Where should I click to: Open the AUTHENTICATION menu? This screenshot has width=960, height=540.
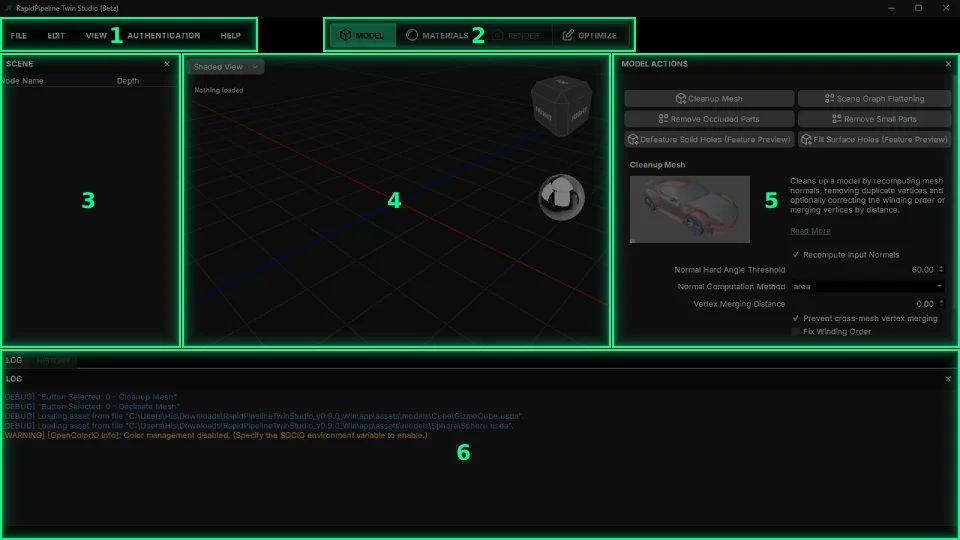pos(163,36)
